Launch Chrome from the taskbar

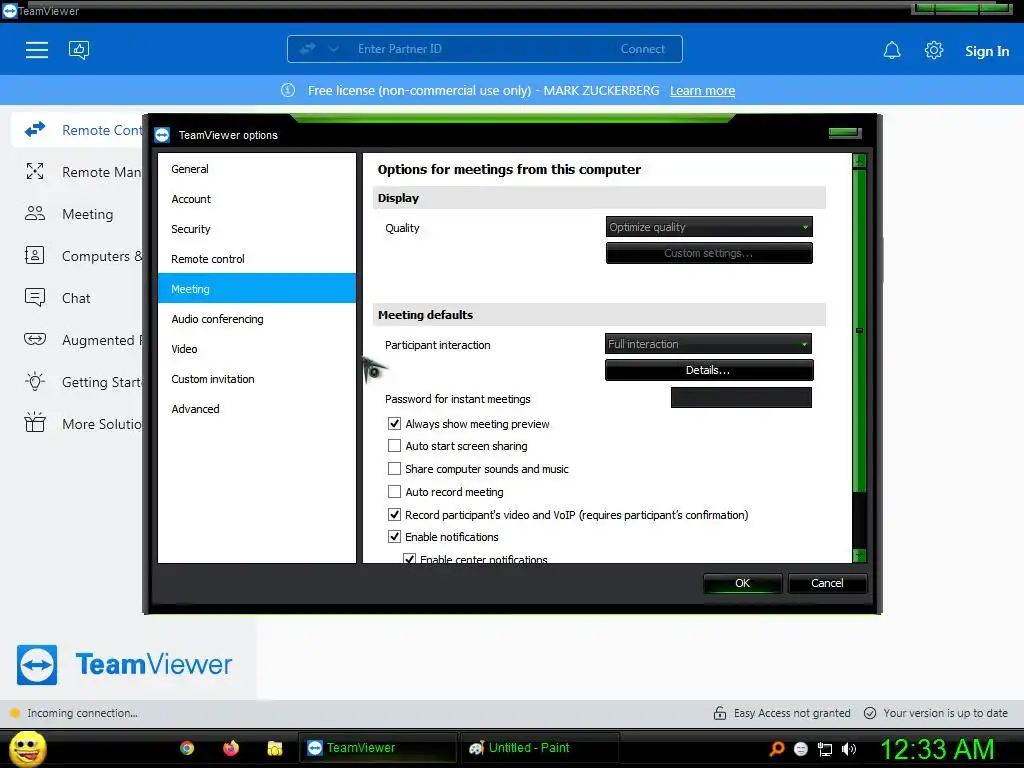coord(187,748)
